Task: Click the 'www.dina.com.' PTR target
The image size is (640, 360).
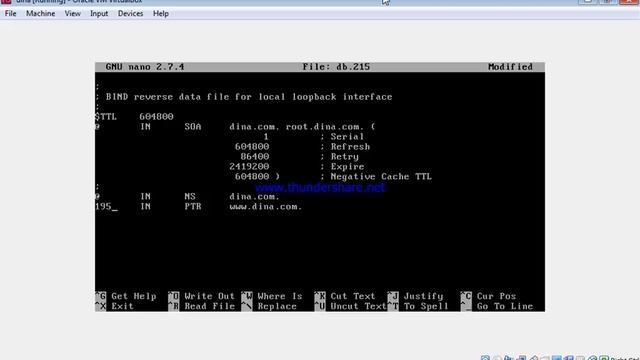Action: click(266, 207)
